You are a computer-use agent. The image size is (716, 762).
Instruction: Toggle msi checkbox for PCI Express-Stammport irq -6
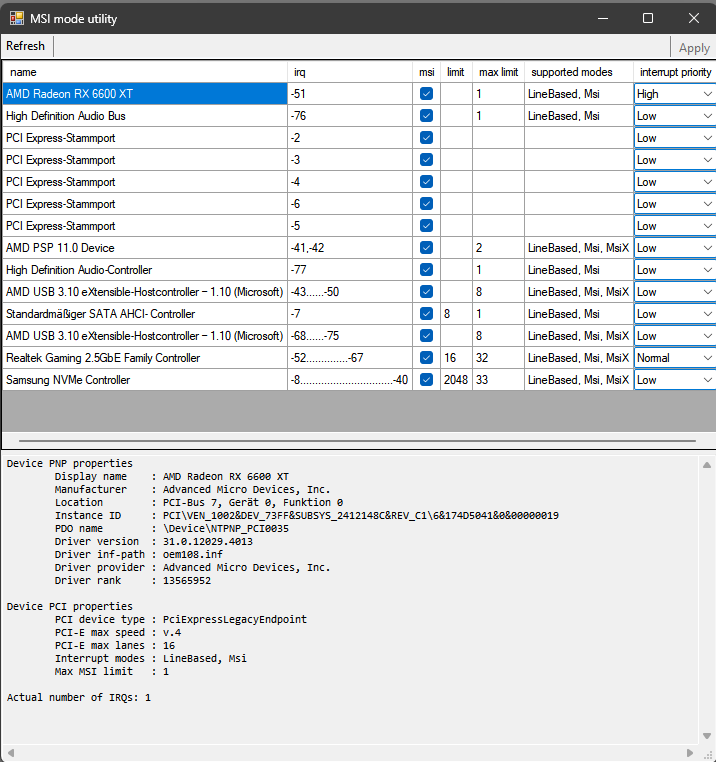point(426,204)
